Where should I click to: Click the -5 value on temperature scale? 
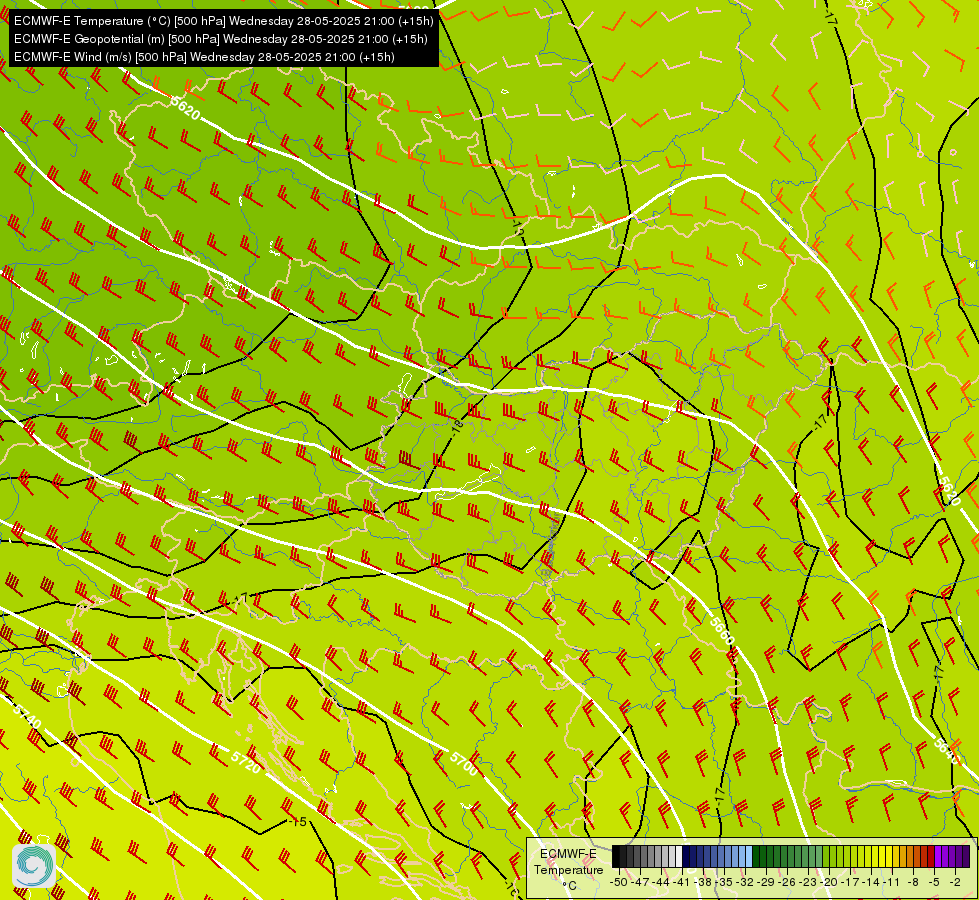pos(933,883)
